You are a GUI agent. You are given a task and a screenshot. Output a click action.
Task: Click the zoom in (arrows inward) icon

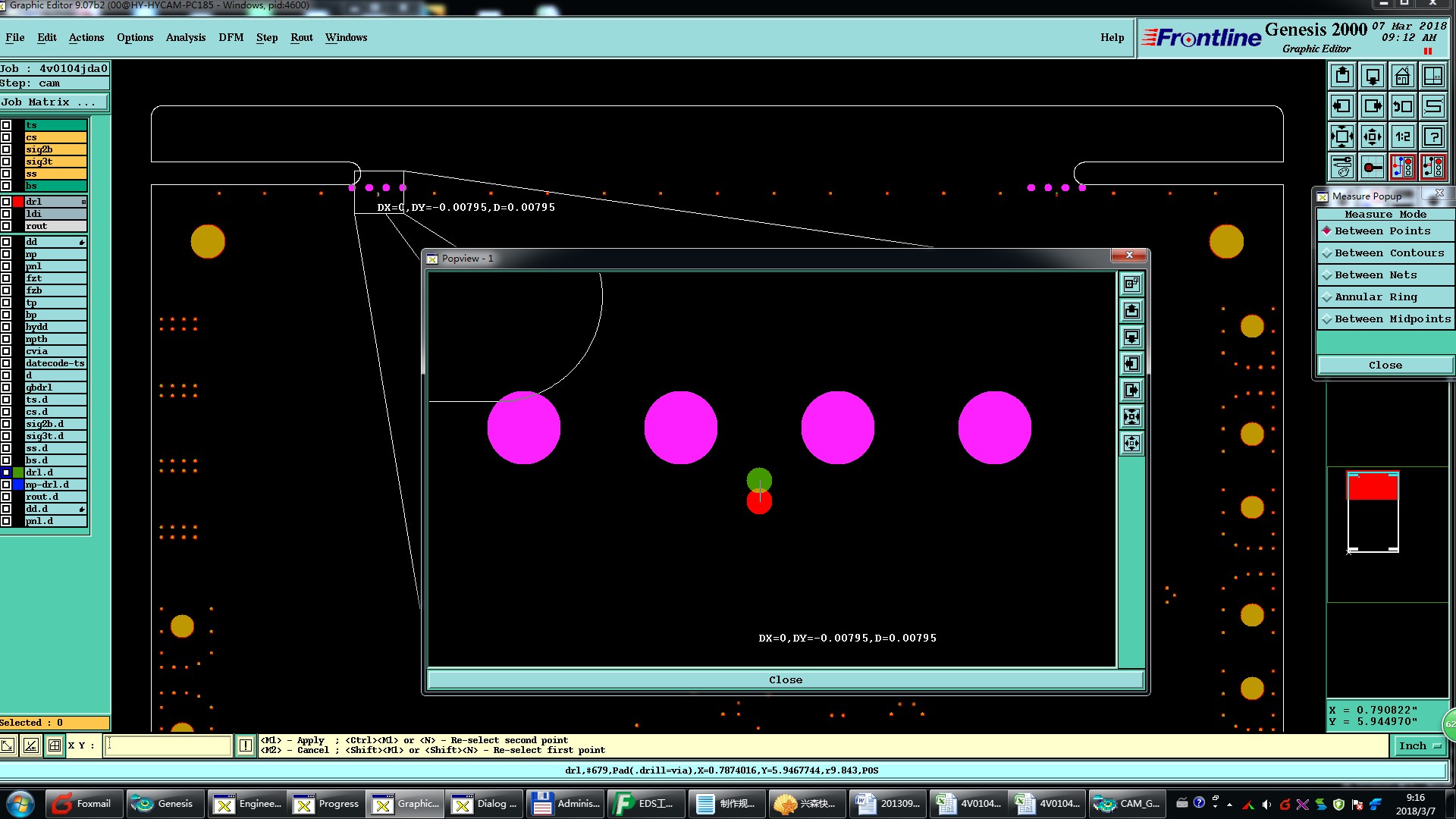tap(1342, 136)
